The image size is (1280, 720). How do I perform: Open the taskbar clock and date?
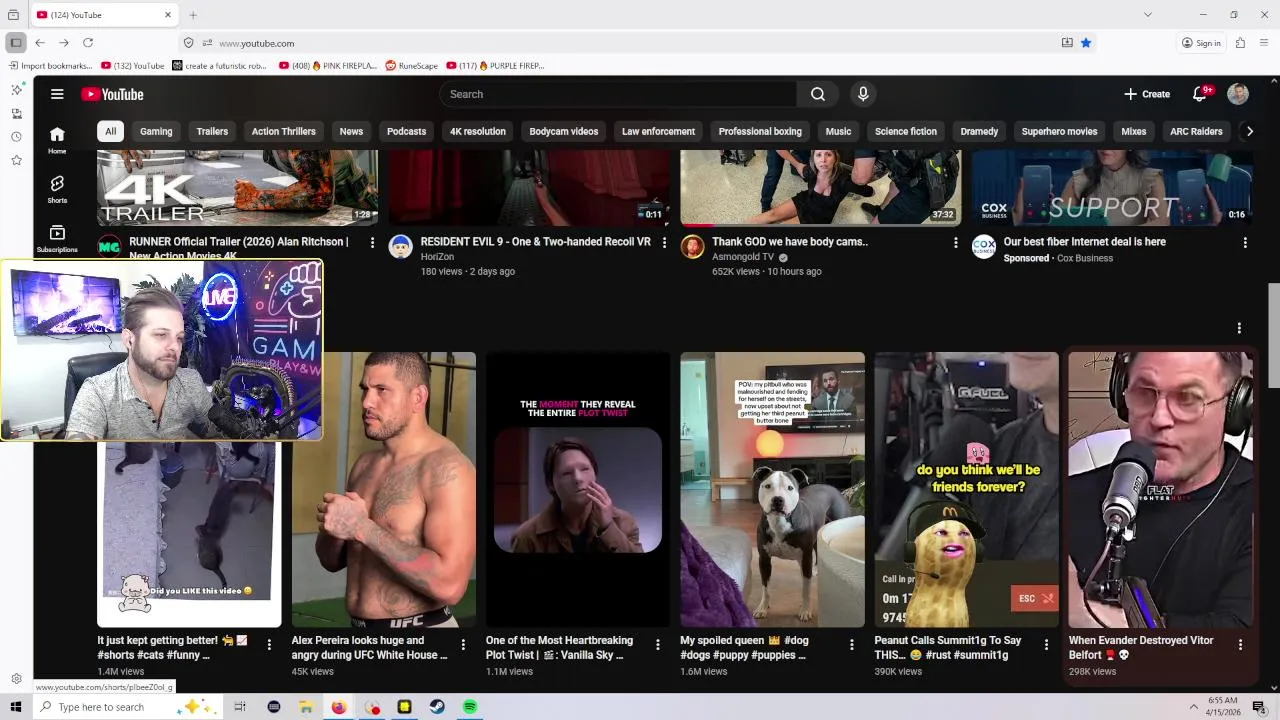pyautogui.click(x=1222, y=707)
